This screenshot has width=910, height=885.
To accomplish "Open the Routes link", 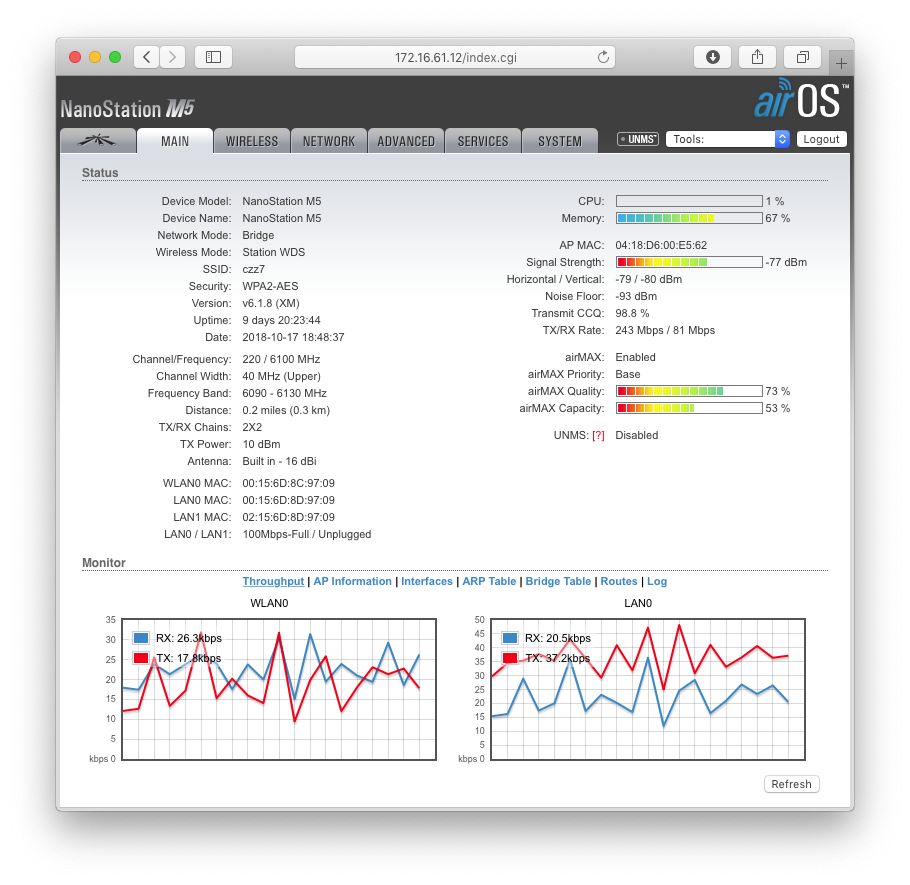I will pos(619,581).
